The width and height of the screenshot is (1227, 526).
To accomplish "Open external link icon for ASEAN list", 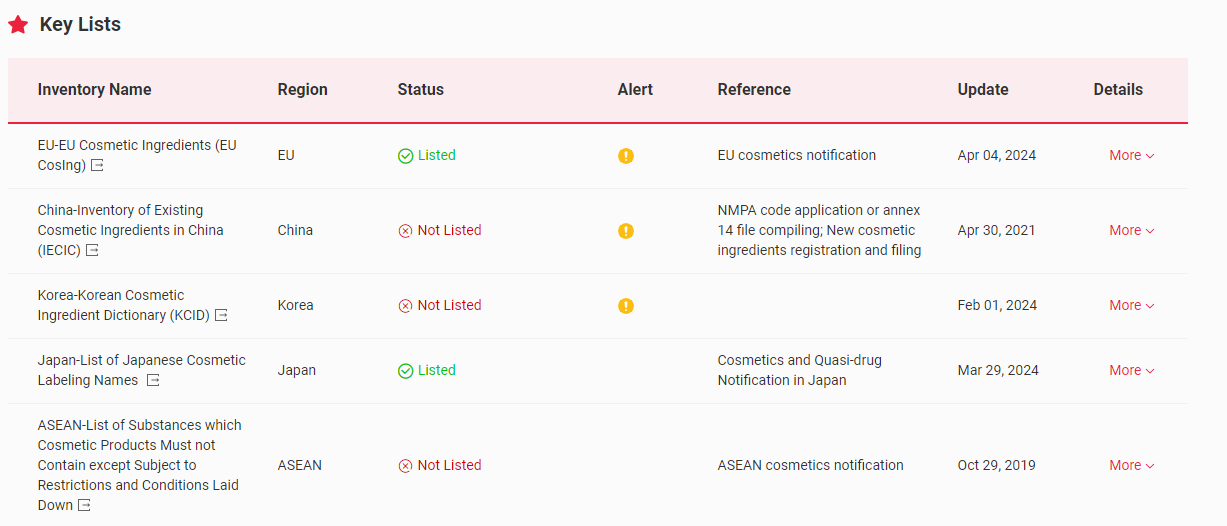I will (x=84, y=506).
